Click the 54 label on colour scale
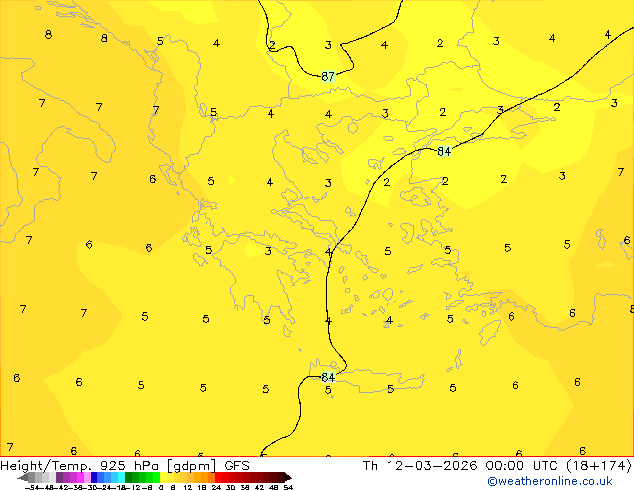The image size is (634, 490). 288,487
